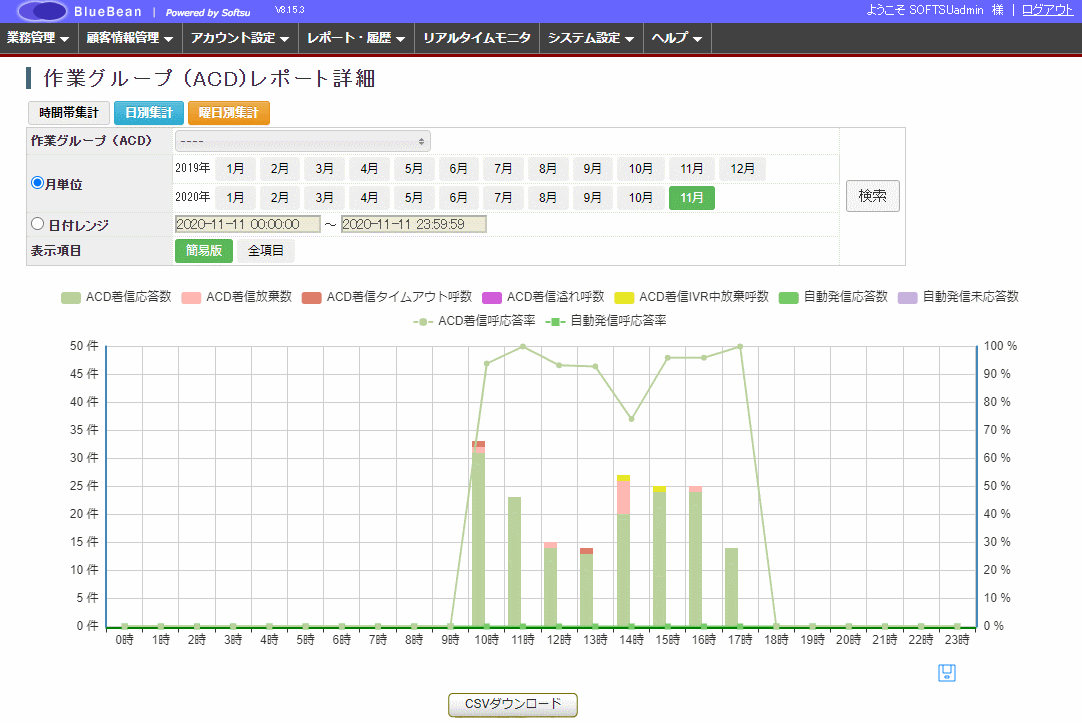
Task: Select the 月単位 radio button
Action: 38,183
